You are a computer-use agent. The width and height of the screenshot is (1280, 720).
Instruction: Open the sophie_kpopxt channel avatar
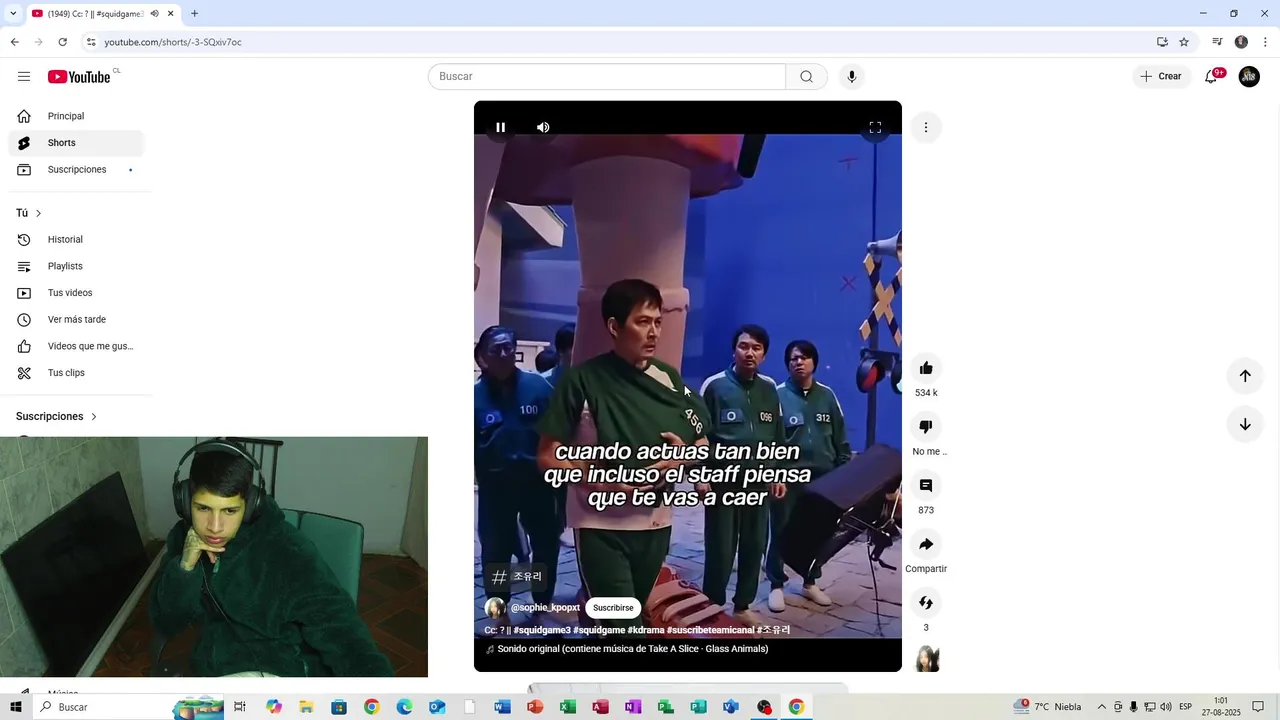tap(495, 608)
